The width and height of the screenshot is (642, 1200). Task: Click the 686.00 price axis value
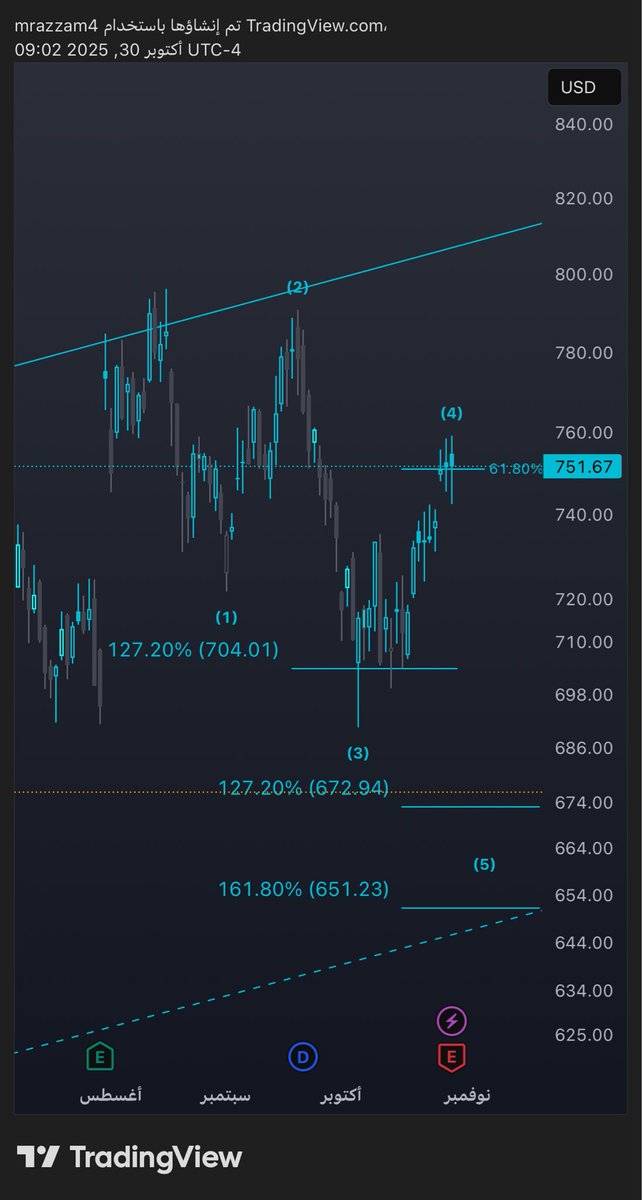583,748
